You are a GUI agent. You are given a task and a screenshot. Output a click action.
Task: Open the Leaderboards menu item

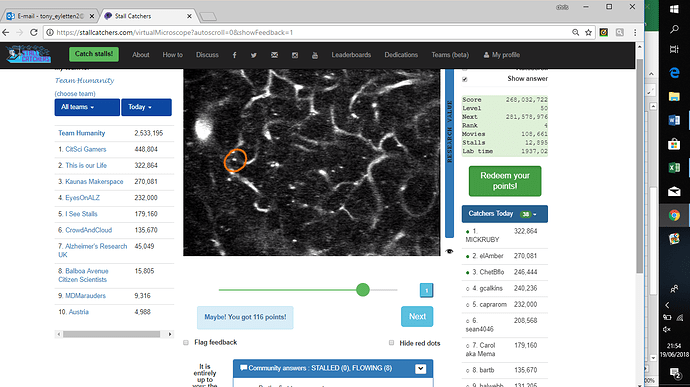(351, 55)
